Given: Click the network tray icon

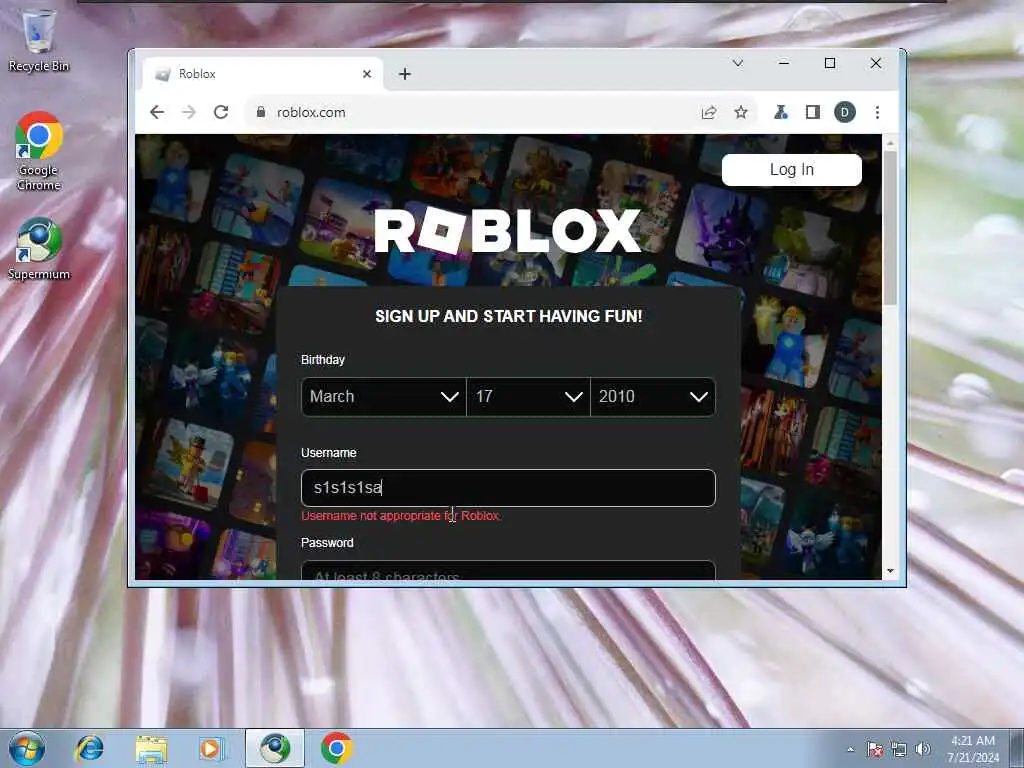Looking at the screenshot, I should click(899, 750).
